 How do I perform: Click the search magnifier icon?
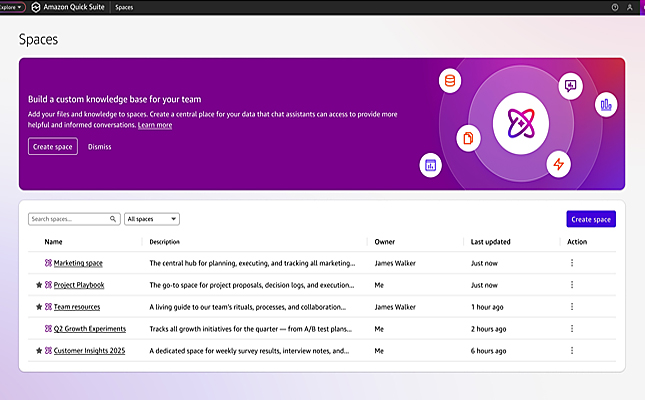[x=112, y=219]
